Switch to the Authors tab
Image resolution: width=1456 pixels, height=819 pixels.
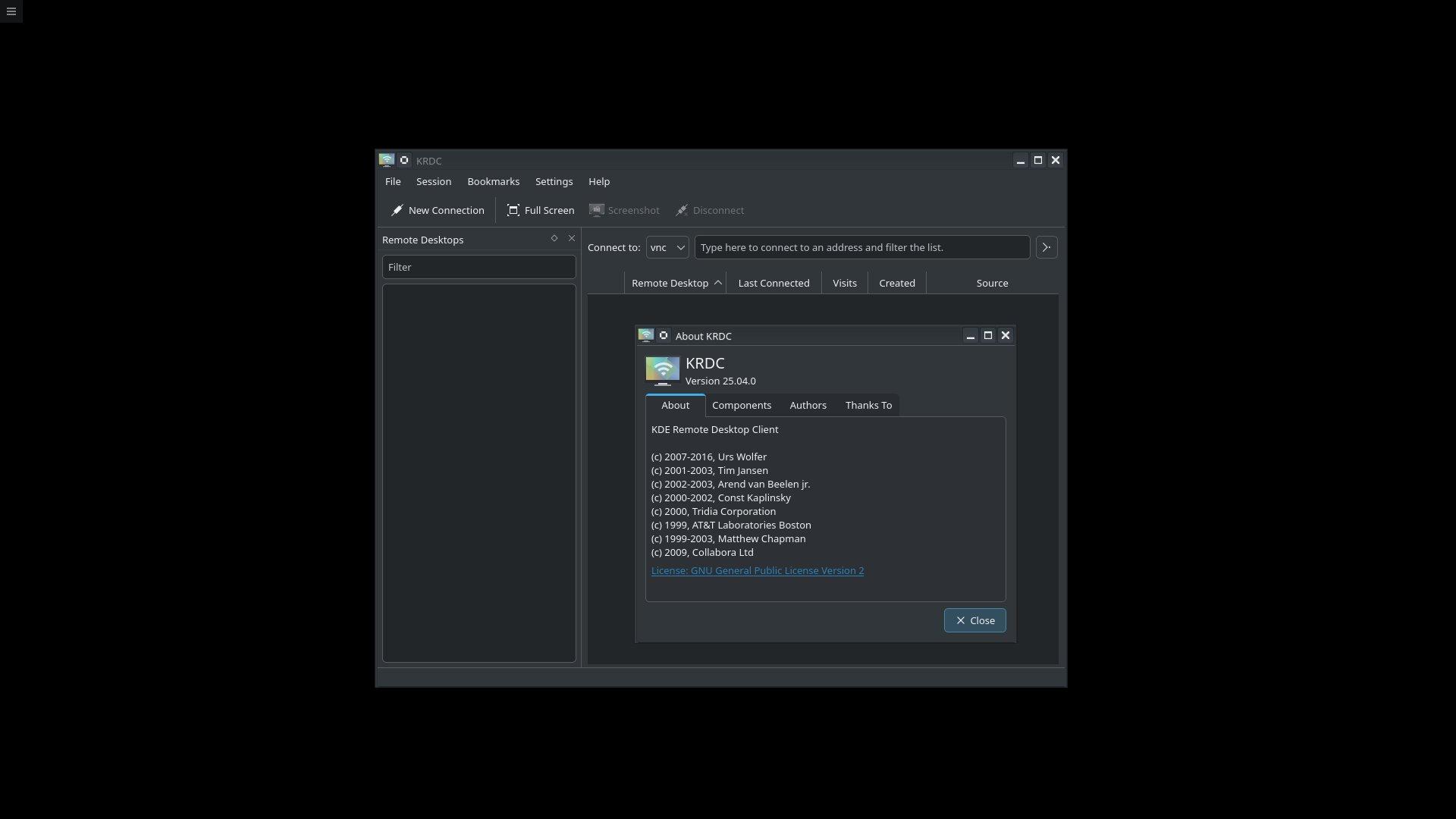pos(808,405)
